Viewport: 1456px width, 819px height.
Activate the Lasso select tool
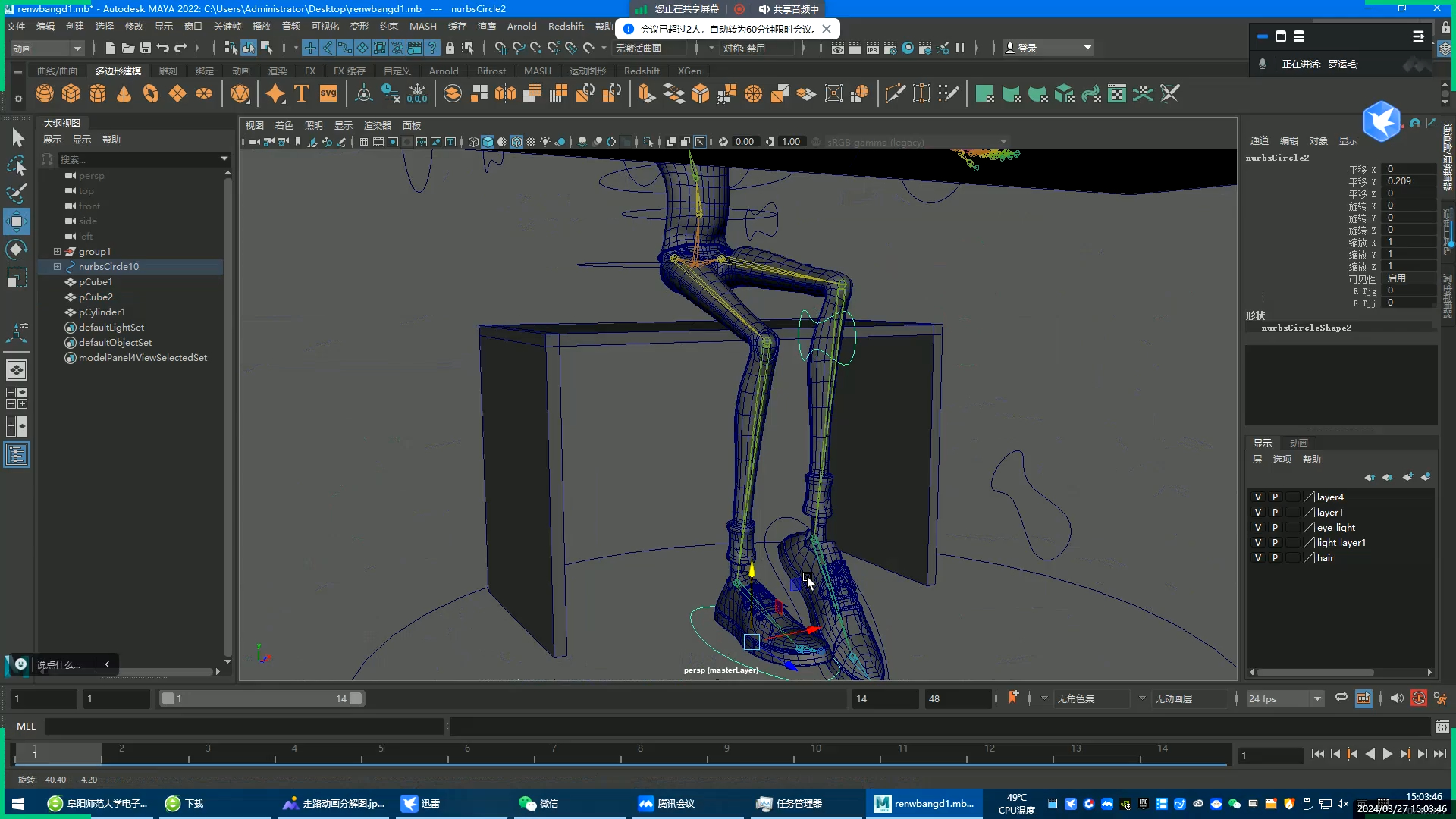click(17, 165)
